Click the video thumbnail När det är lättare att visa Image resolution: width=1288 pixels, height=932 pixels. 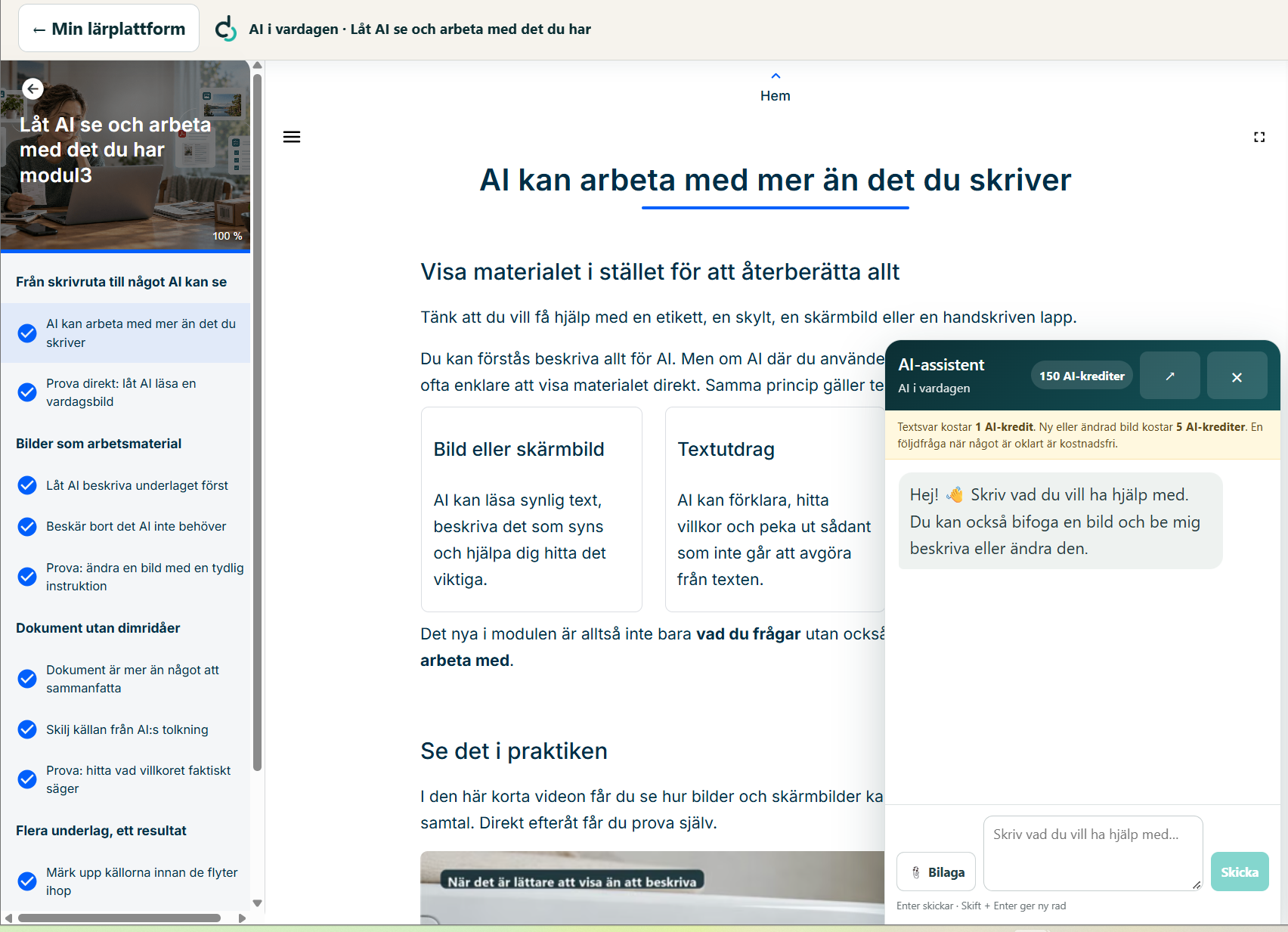652,888
